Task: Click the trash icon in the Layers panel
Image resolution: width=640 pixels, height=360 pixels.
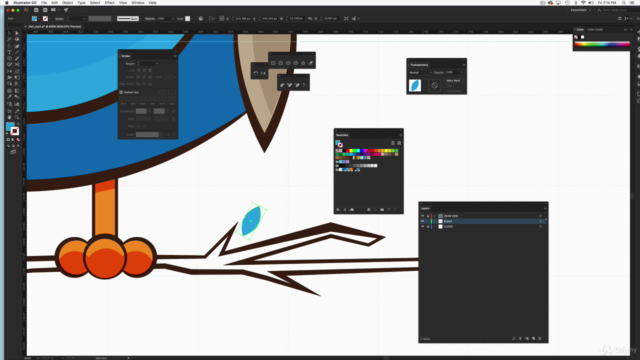Action: pyautogui.click(x=540, y=338)
